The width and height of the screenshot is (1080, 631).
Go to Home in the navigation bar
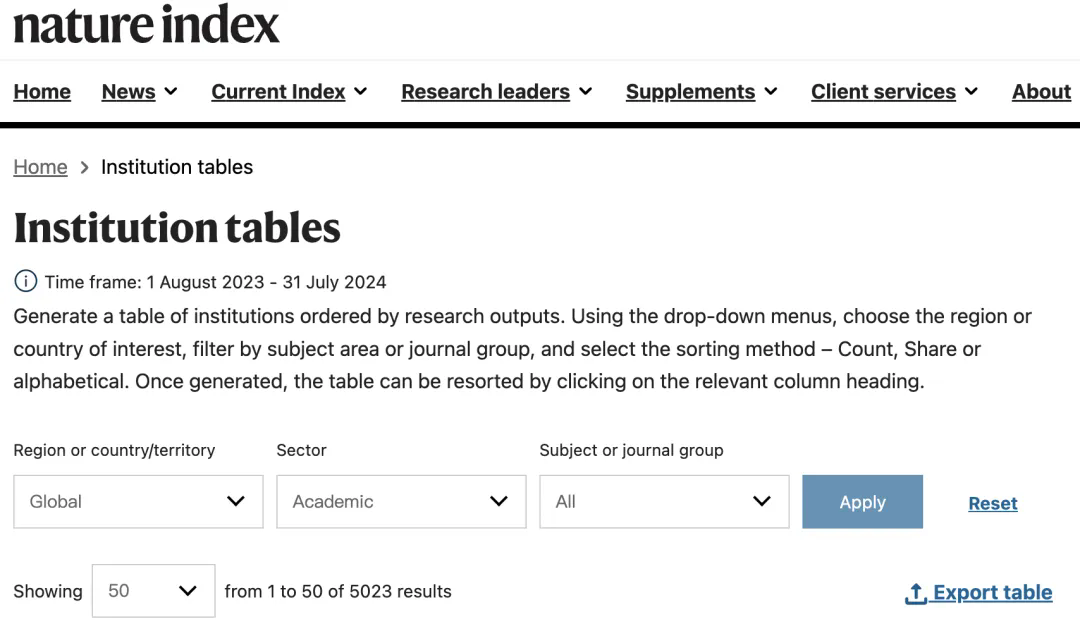42,92
